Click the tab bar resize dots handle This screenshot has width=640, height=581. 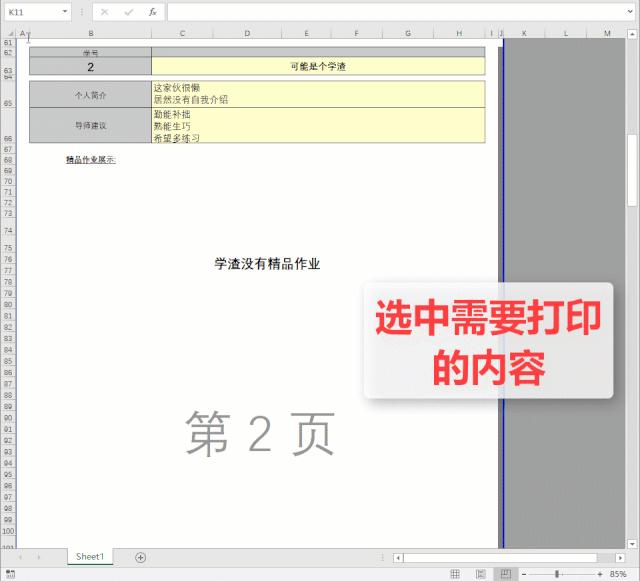[x=382, y=557]
